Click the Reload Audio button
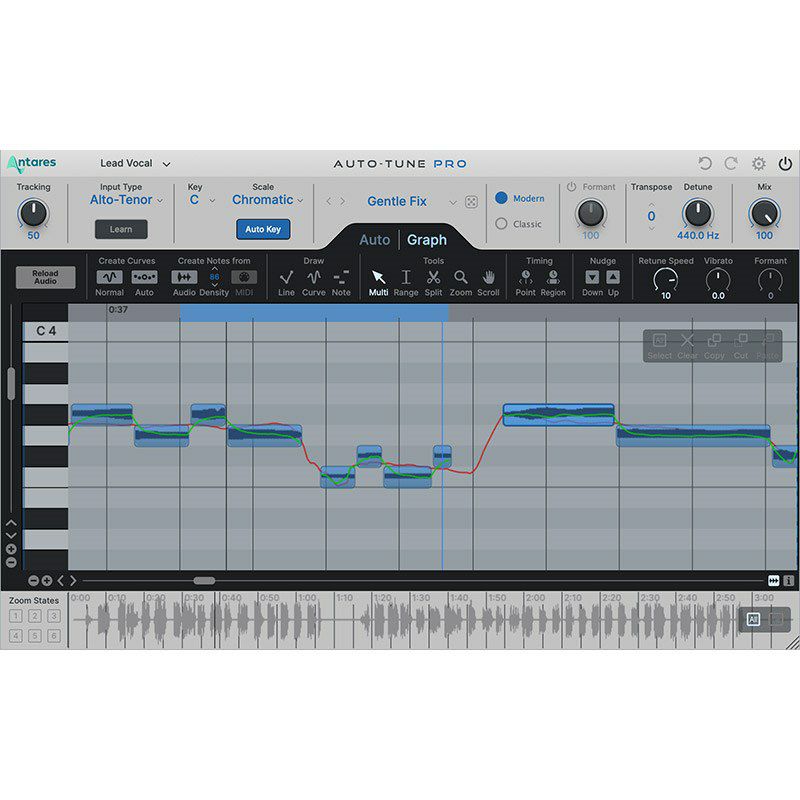 [x=45, y=277]
